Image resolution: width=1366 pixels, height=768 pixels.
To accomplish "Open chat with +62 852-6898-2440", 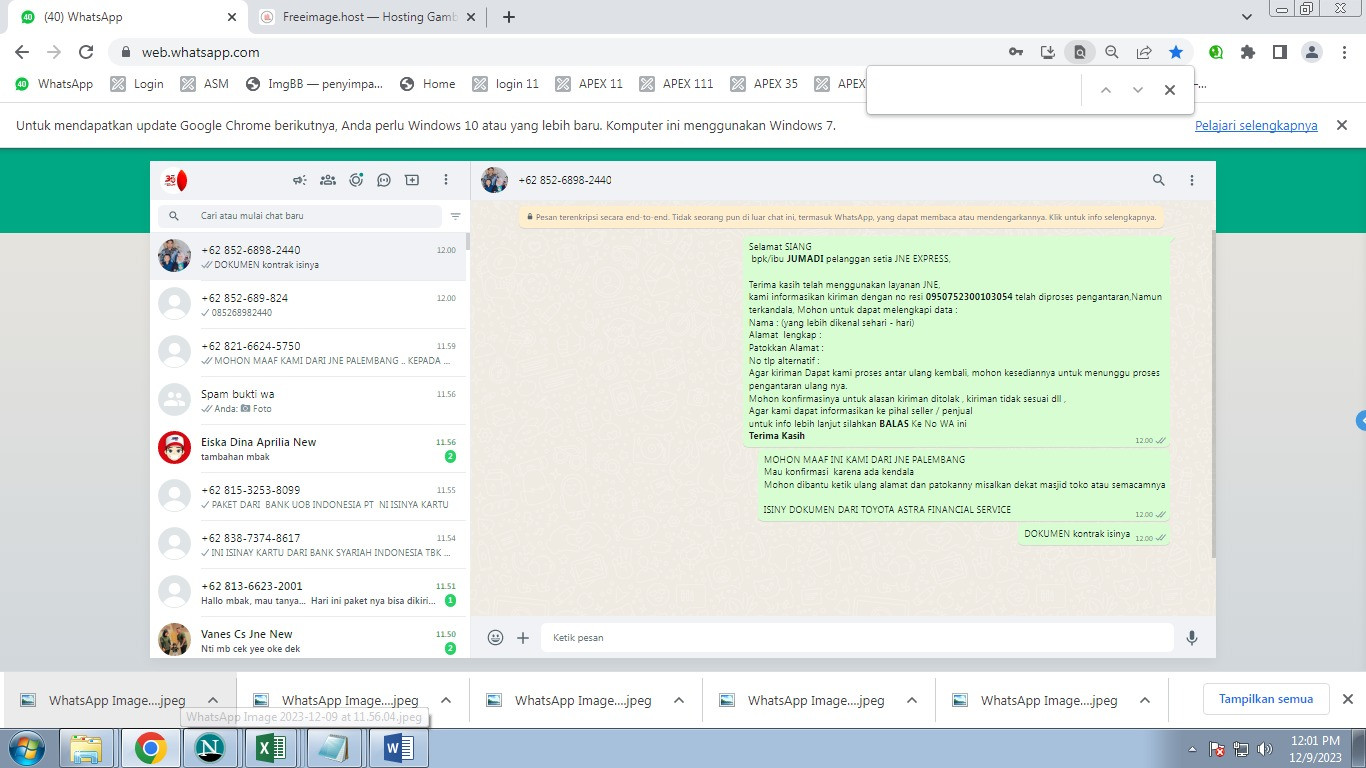I will click(308, 257).
